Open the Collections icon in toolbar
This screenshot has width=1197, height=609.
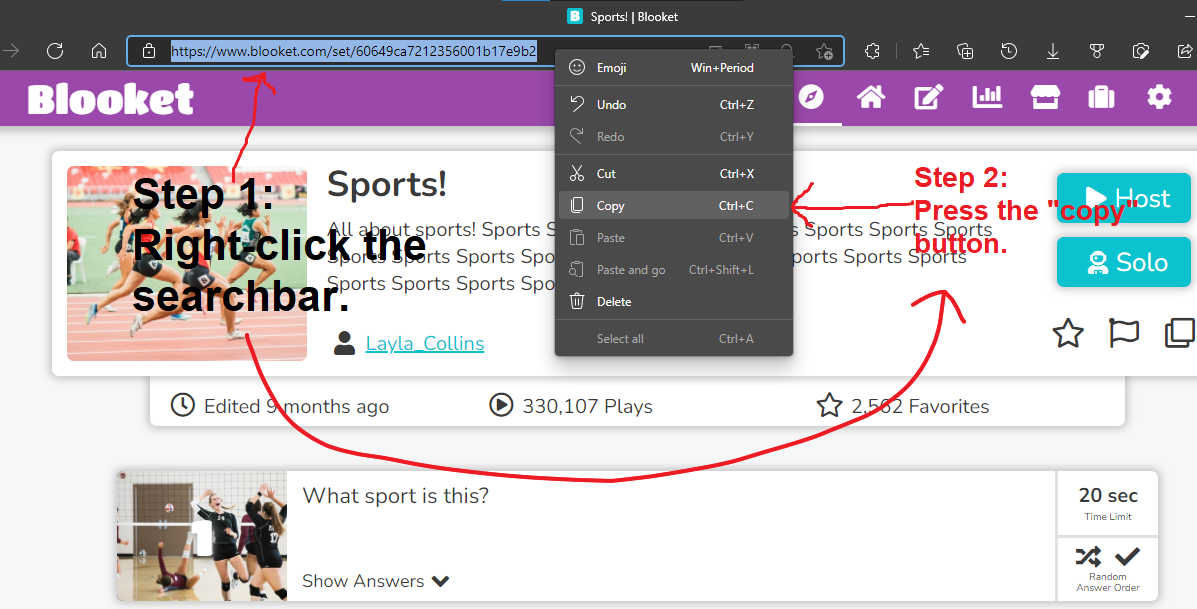[x=965, y=51]
